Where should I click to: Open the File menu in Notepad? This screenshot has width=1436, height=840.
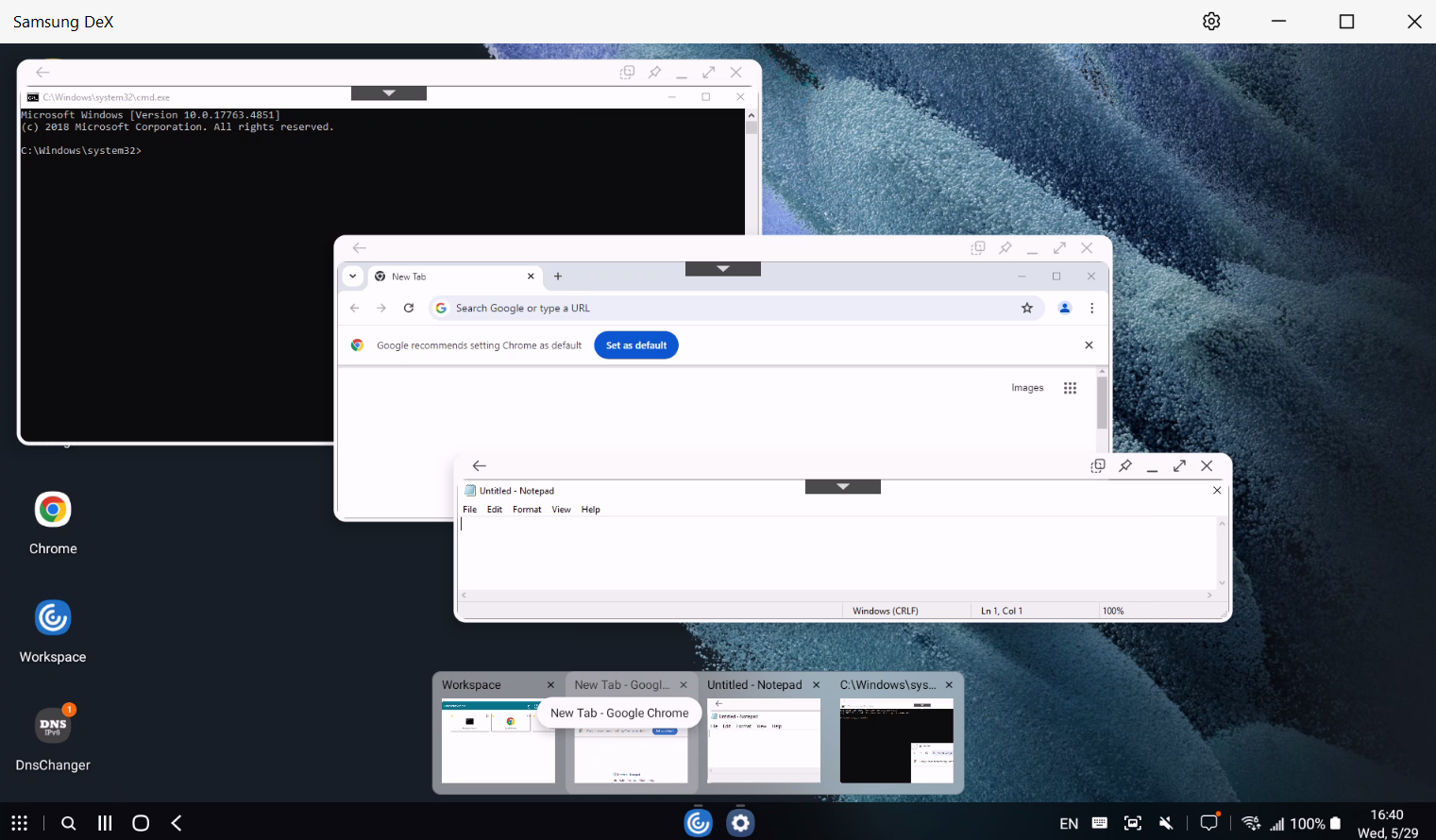tap(469, 510)
